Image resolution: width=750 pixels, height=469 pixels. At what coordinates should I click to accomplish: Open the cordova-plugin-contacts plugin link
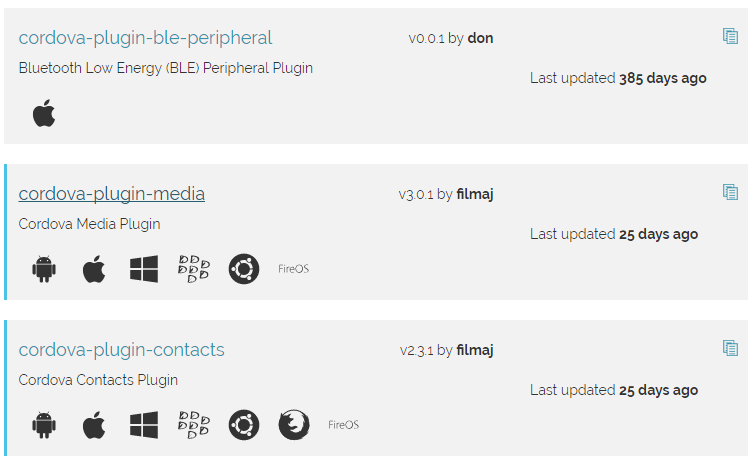coord(121,349)
